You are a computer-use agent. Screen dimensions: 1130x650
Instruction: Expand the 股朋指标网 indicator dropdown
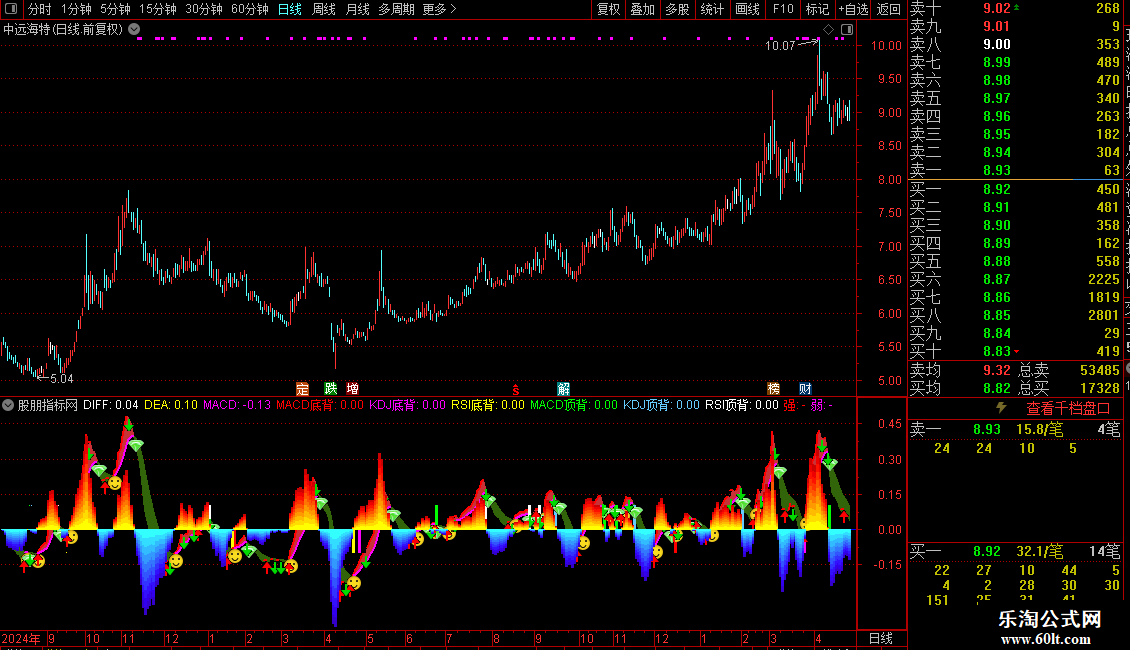8,405
